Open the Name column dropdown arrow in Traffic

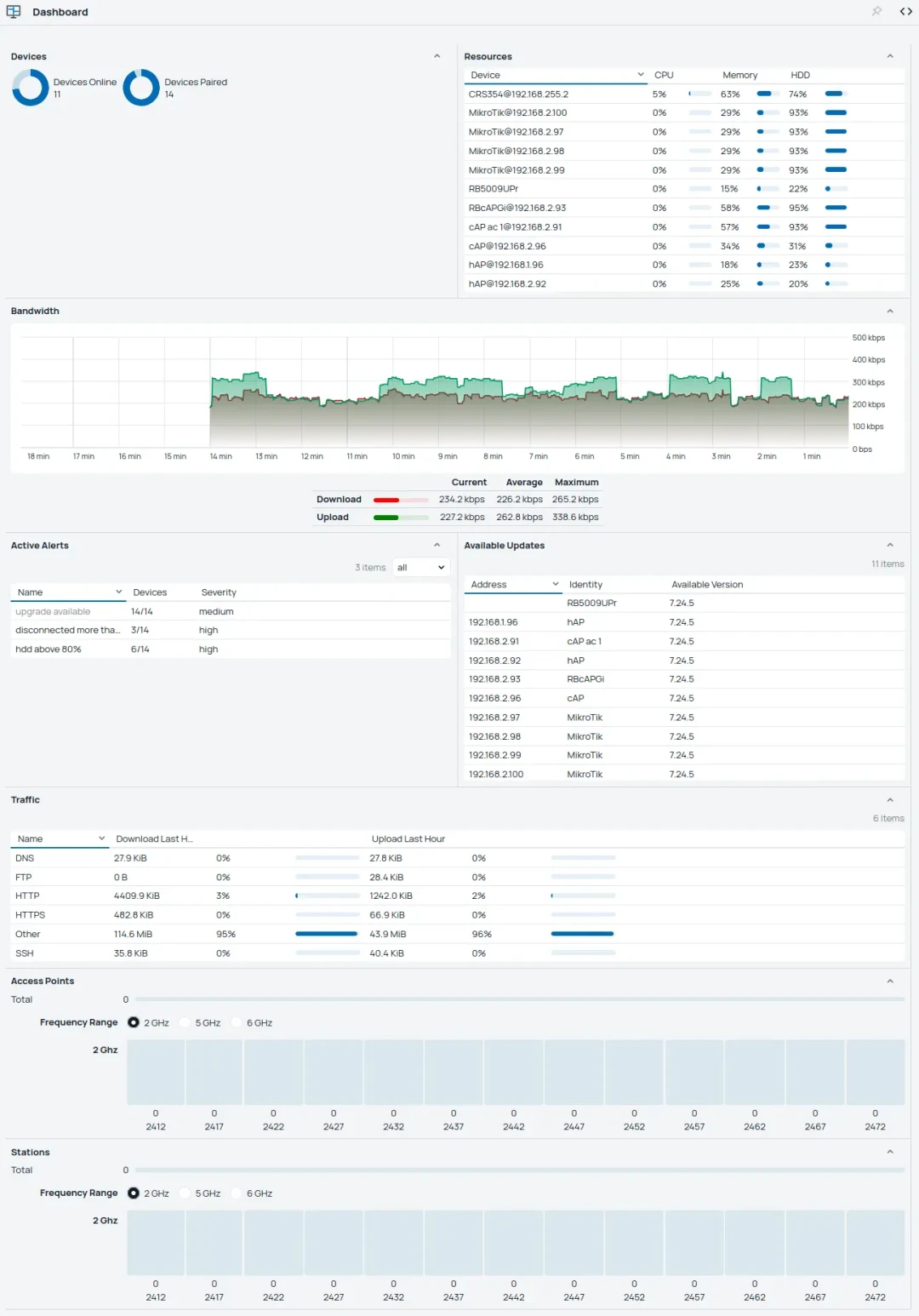102,838
